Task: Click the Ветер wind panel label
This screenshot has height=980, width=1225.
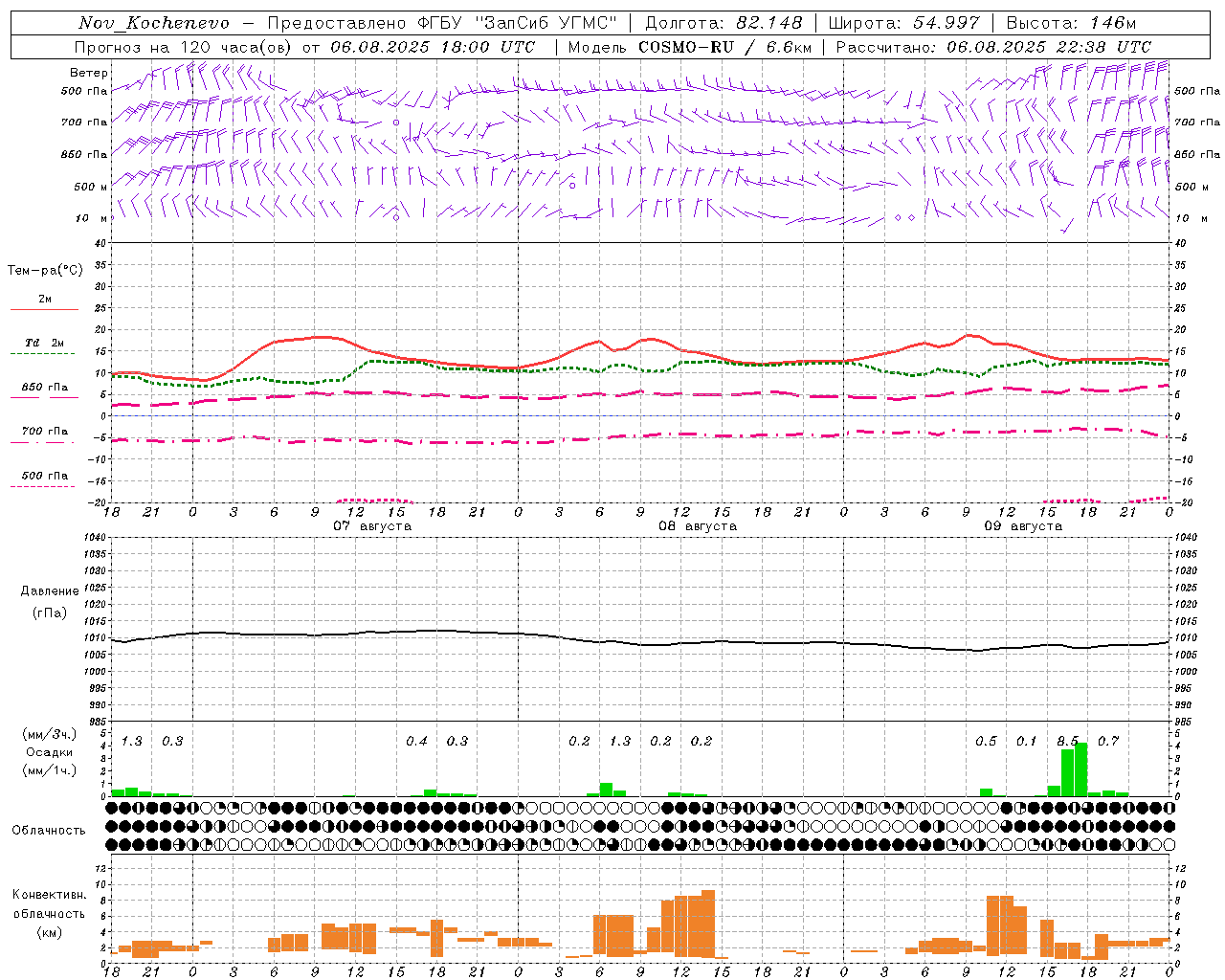Action: (89, 73)
